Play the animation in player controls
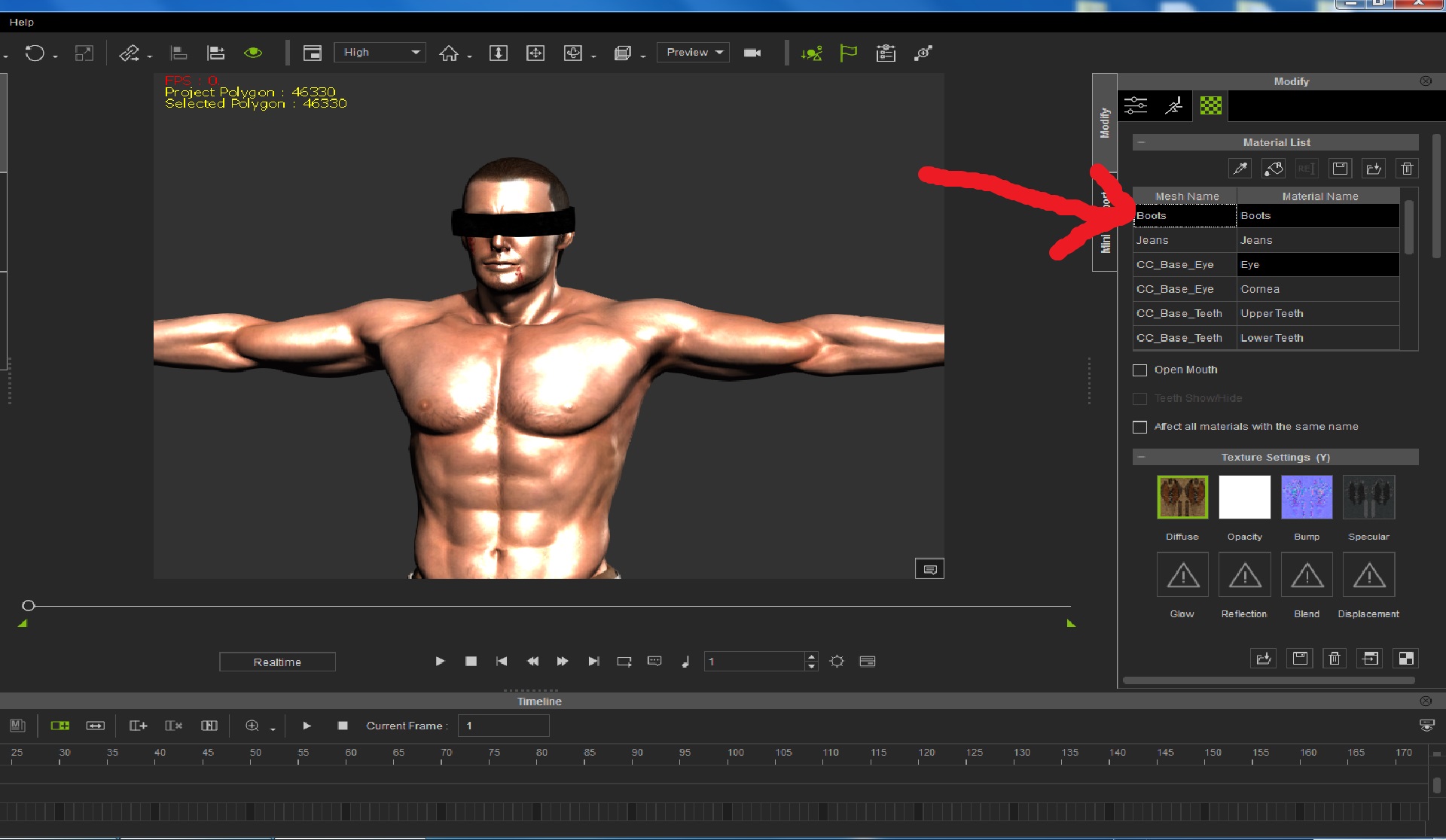 [440, 662]
